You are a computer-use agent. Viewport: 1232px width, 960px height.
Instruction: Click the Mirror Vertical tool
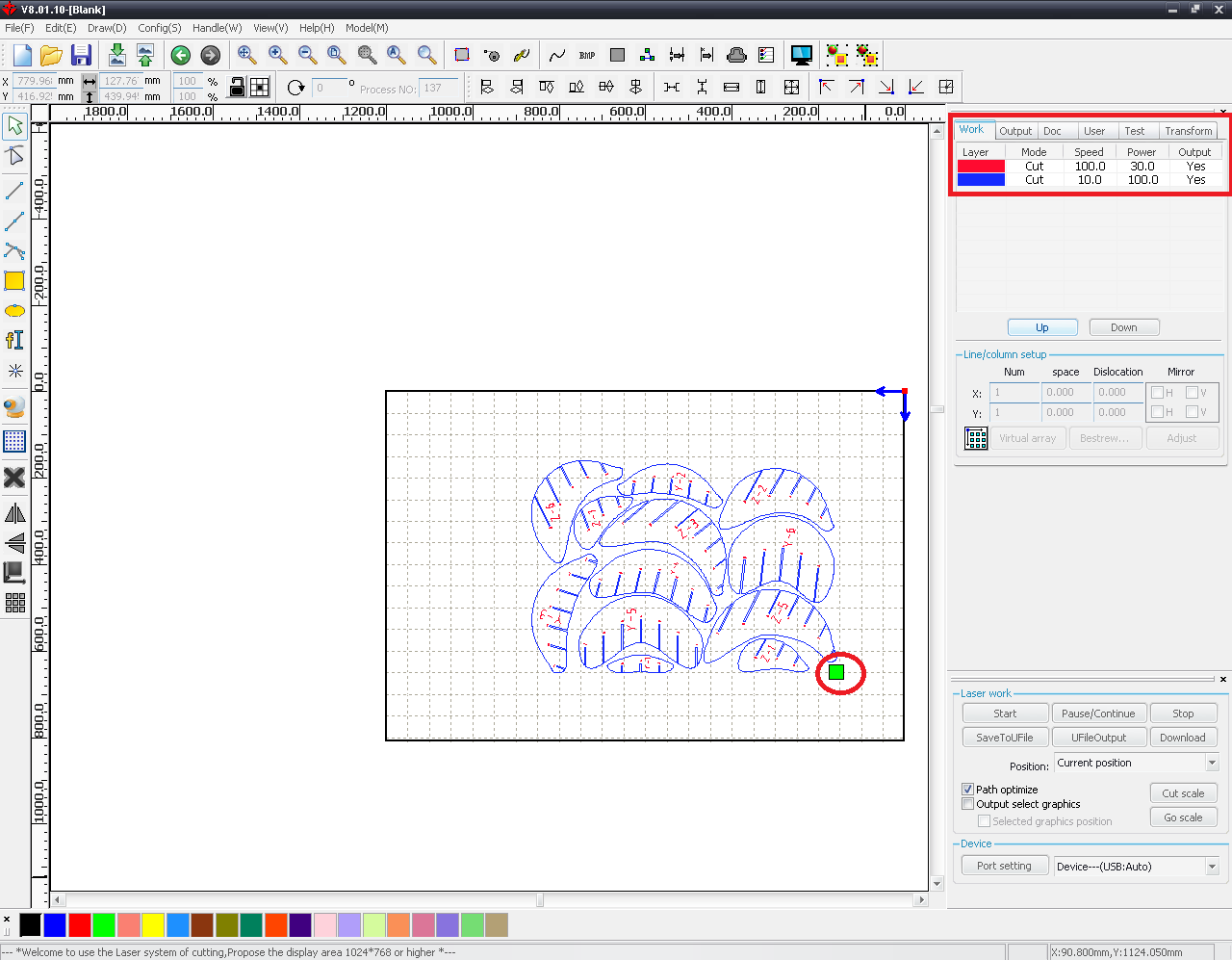[x=14, y=543]
